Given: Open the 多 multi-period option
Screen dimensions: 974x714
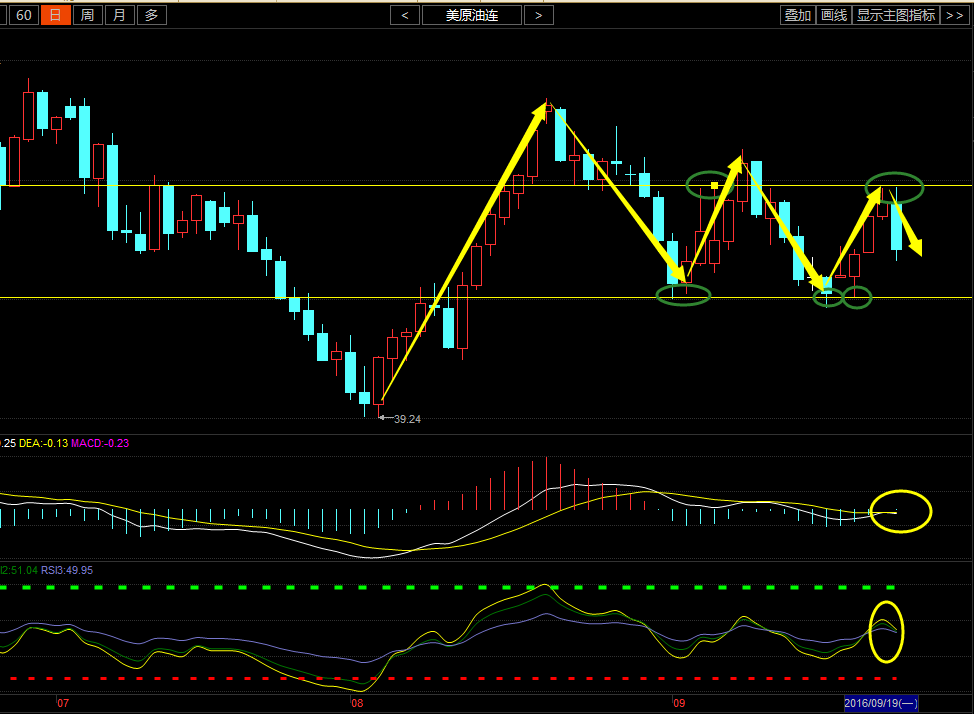Looking at the screenshot, I should 151,15.
